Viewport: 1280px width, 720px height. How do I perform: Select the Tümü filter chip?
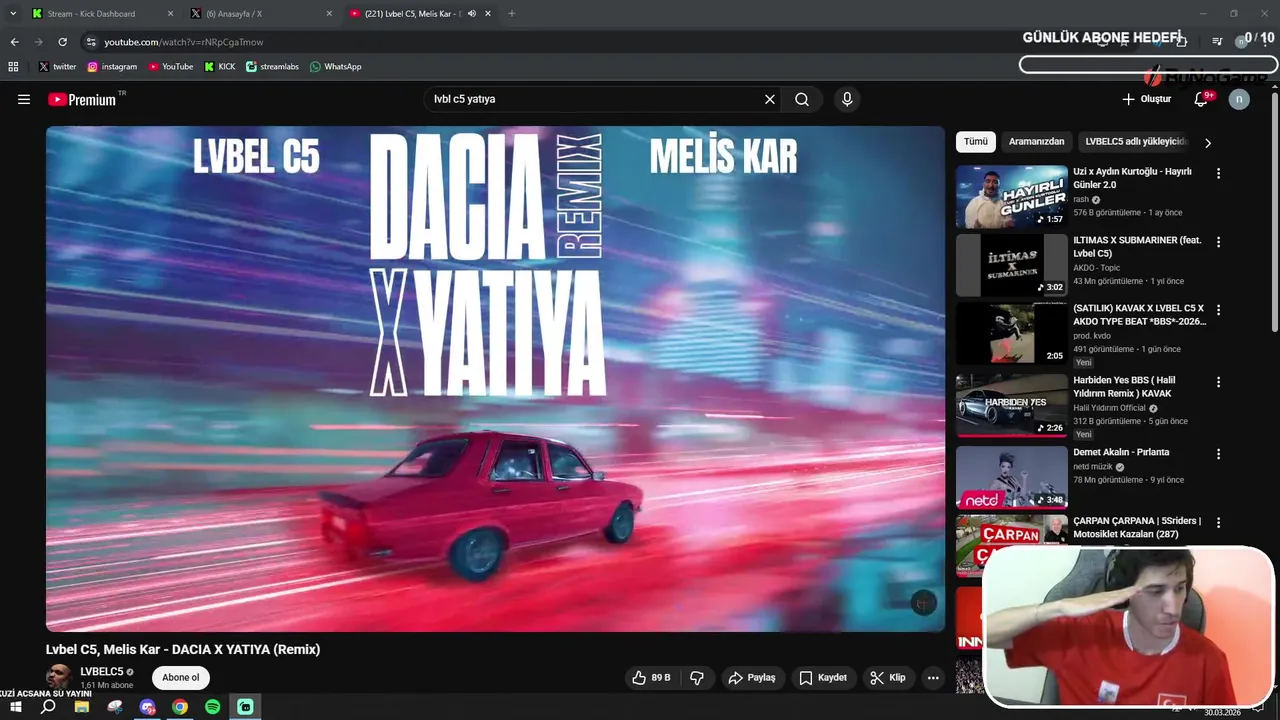pos(975,142)
